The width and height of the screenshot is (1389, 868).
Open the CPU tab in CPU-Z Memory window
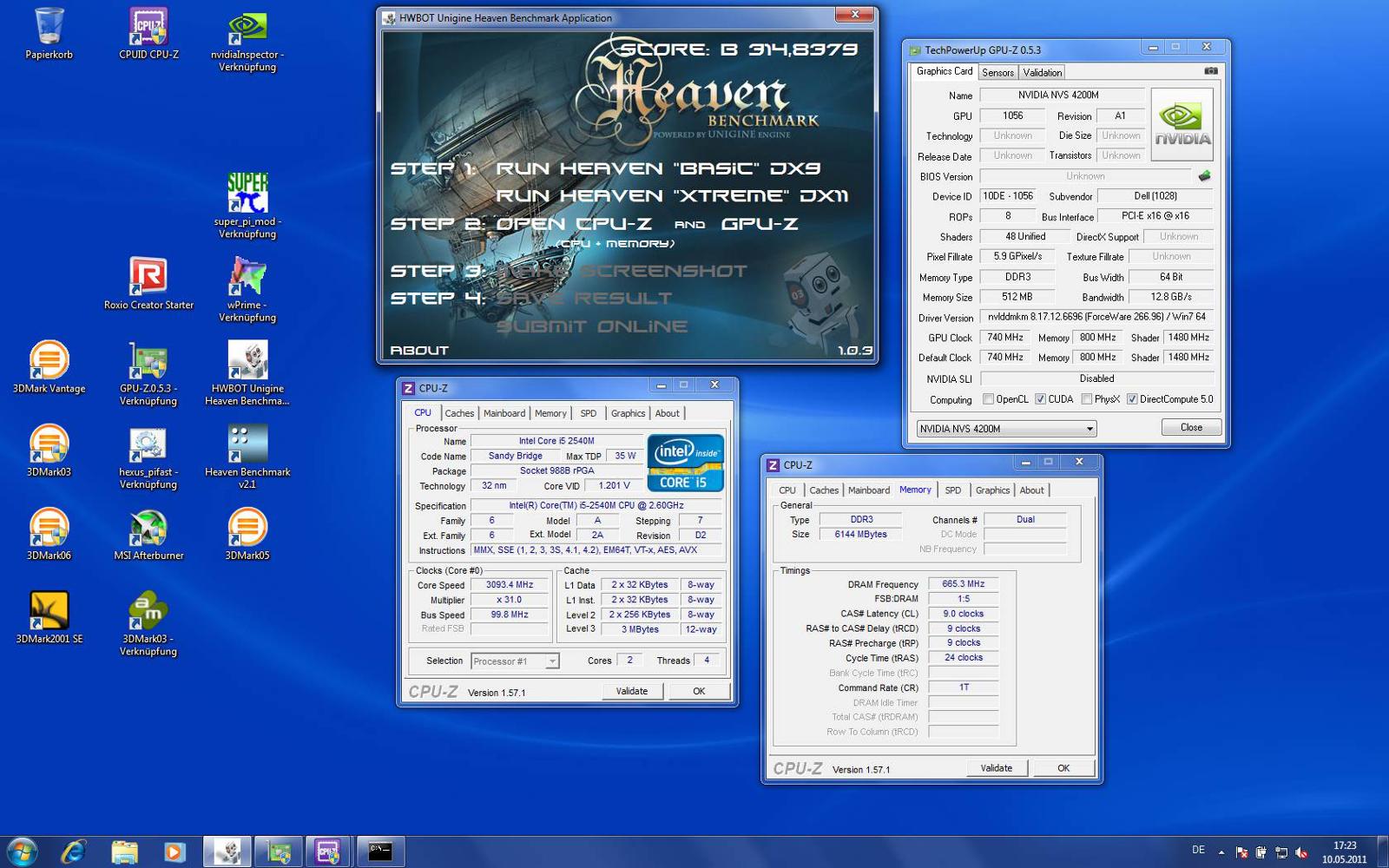click(787, 490)
